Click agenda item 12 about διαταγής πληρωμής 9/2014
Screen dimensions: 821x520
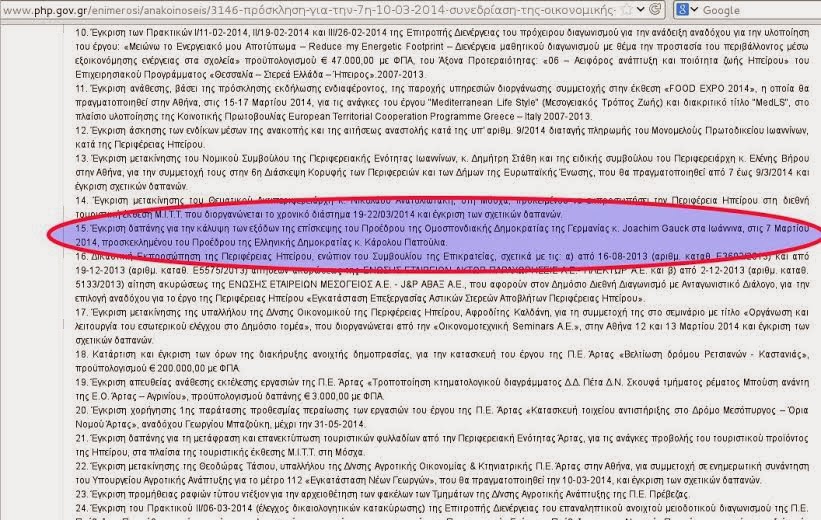tap(442, 137)
